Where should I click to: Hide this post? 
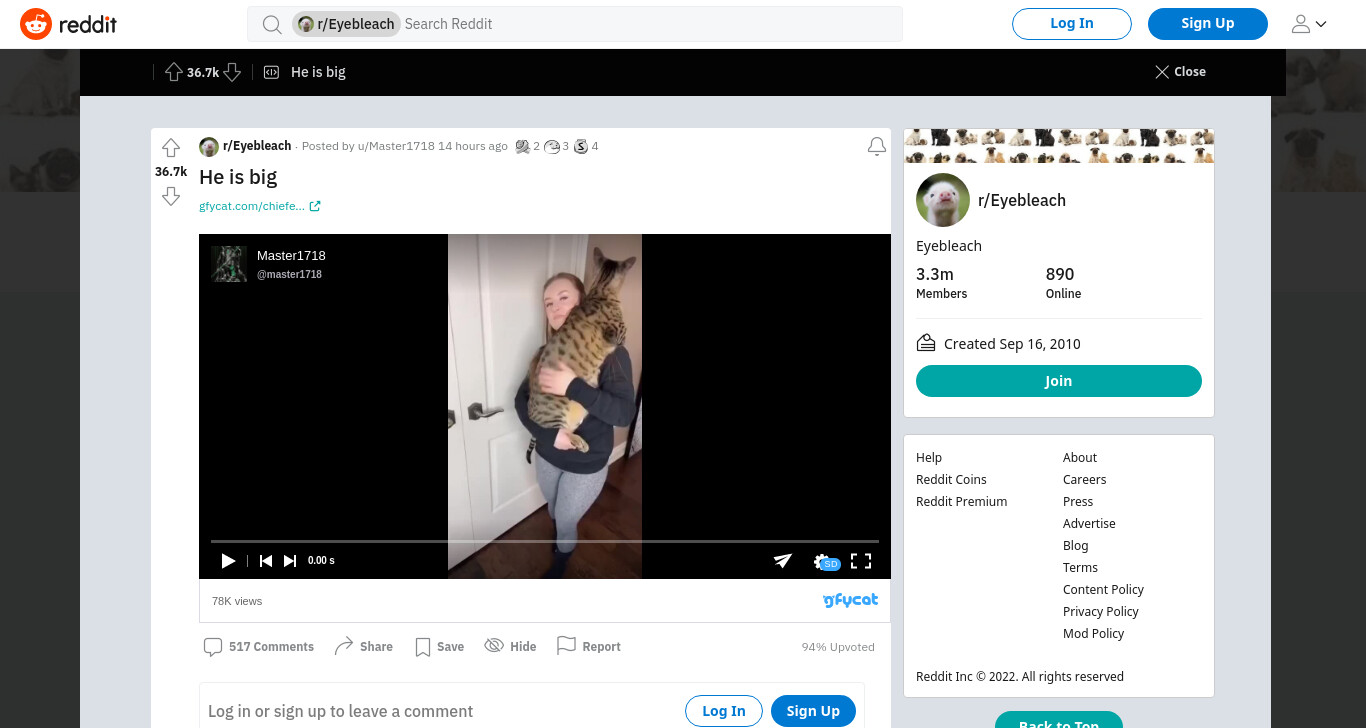(510, 647)
